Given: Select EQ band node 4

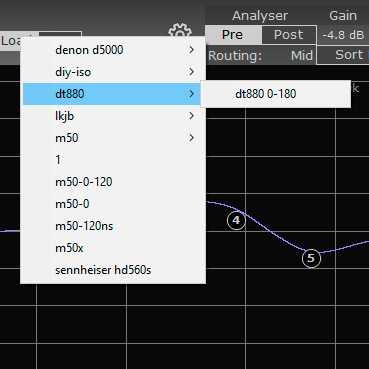Looking at the screenshot, I should (x=236, y=220).
